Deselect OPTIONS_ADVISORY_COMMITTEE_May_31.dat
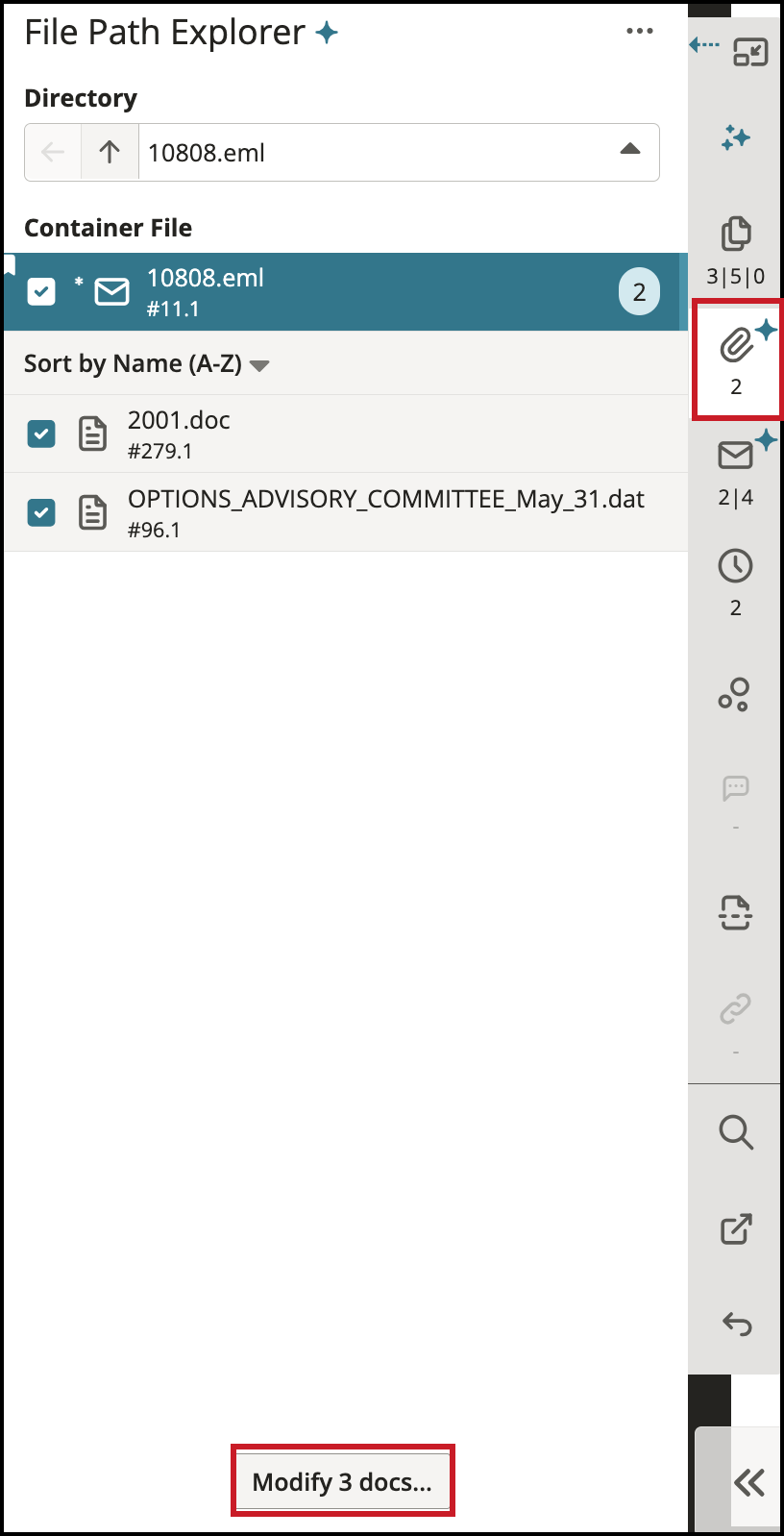The height and width of the screenshot is (1536, 784). [40, 512]
